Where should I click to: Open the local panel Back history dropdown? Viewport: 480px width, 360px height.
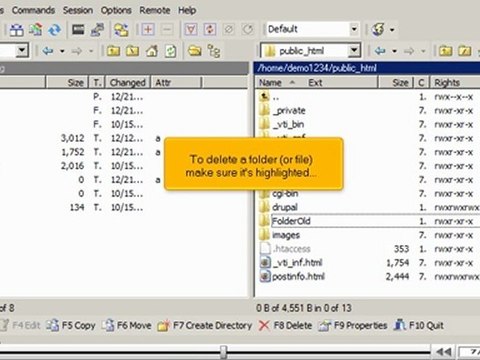[x=62, y=51]
